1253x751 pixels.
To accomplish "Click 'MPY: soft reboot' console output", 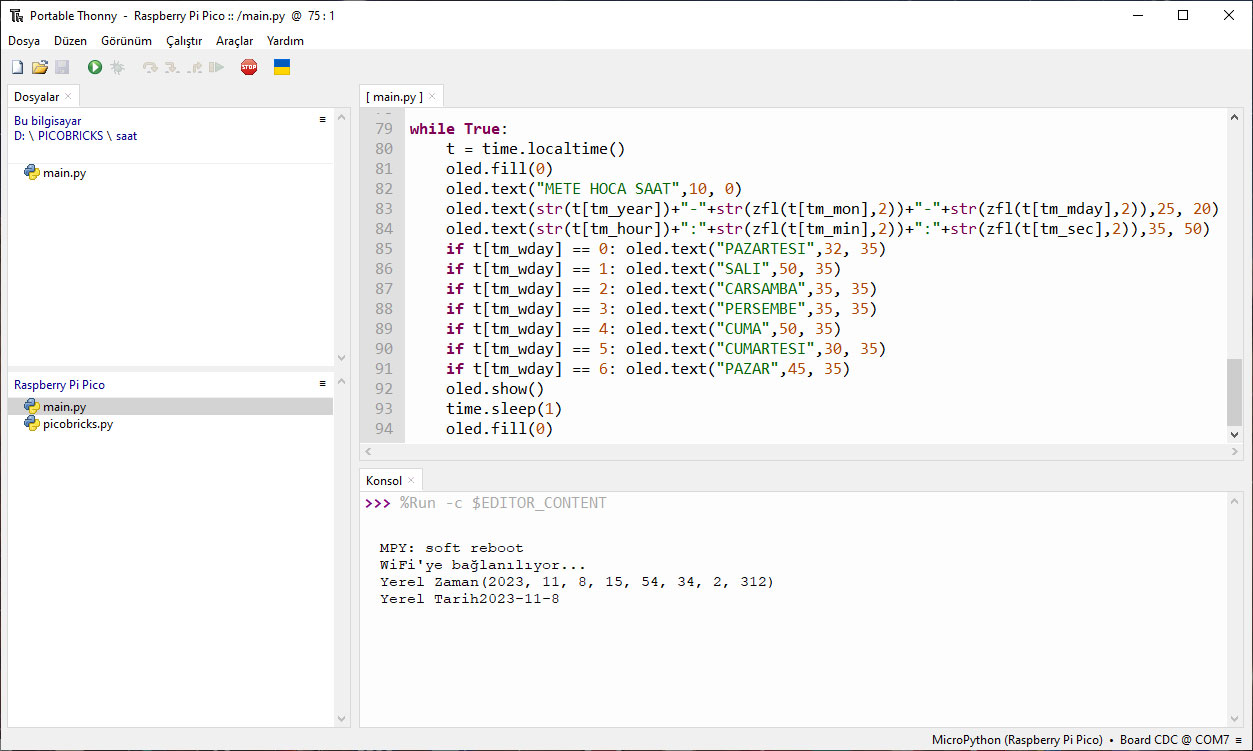I will coord(451,548).
